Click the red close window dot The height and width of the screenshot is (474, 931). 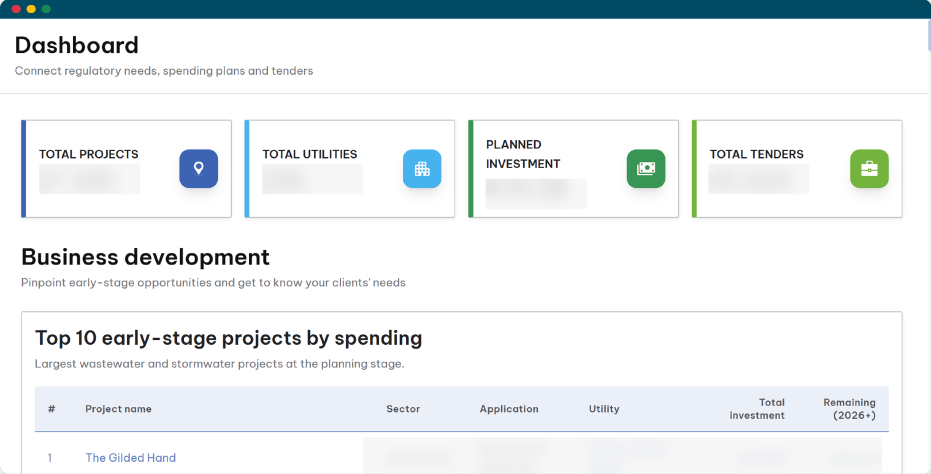[16, 9]
